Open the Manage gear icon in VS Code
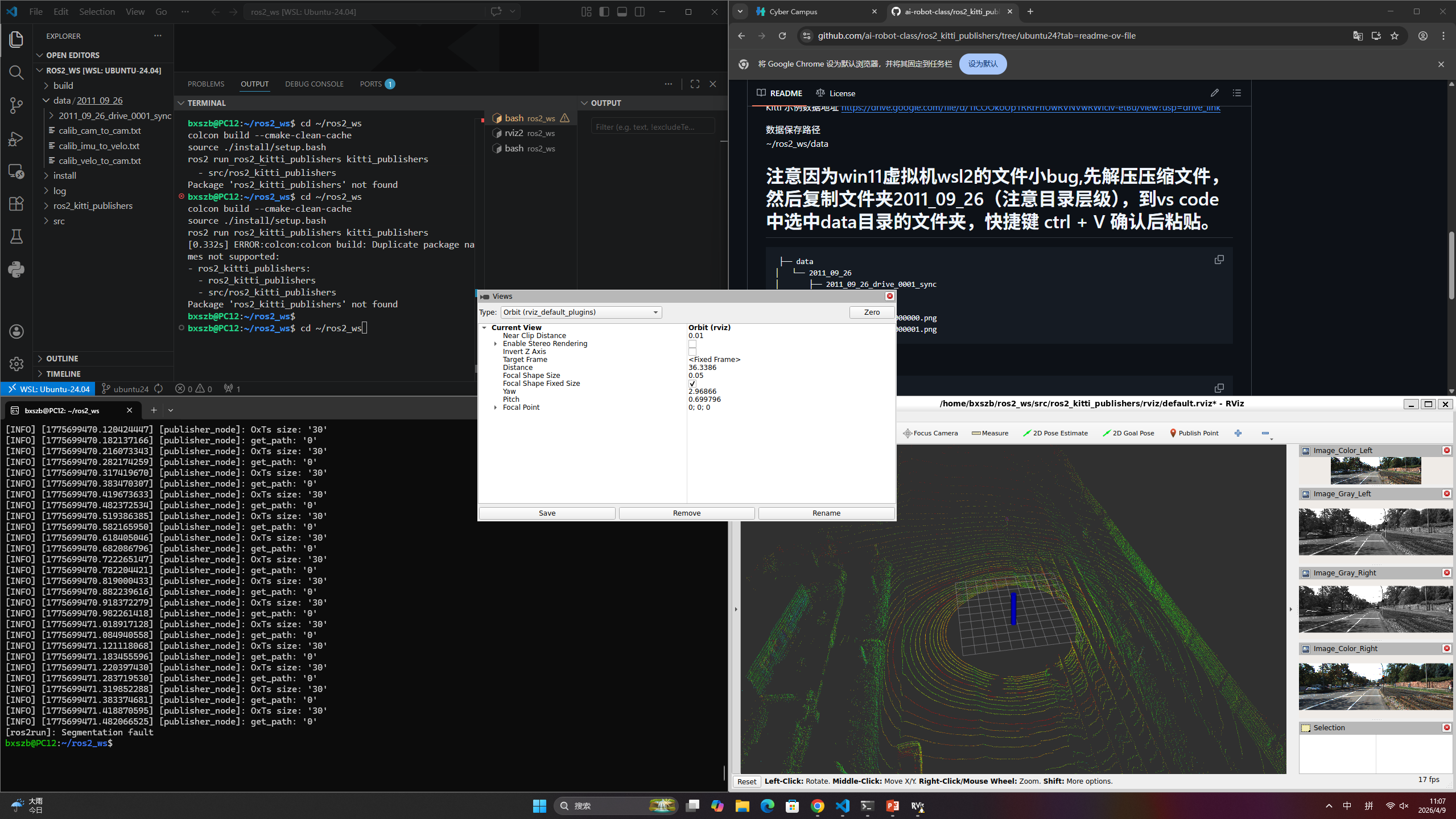The width and height of the screenshot is (1456, 819). click(16, 364)
